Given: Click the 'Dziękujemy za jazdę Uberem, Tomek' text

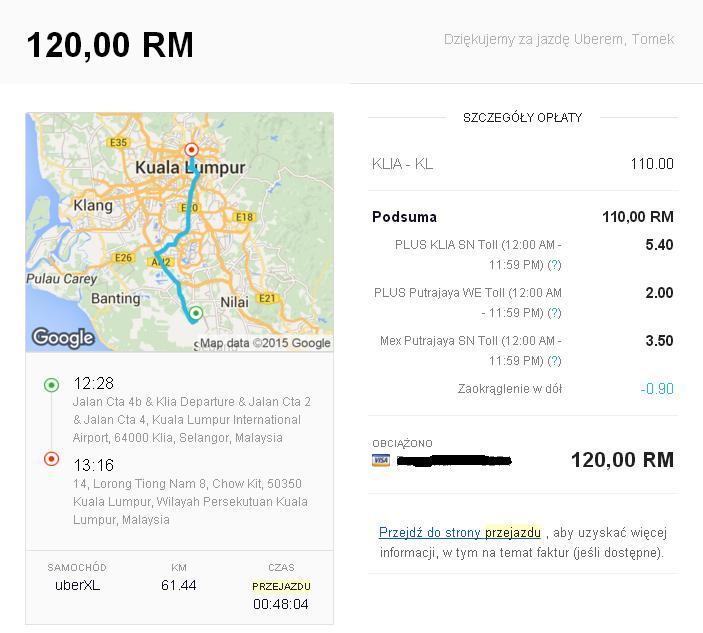Looking at the screenshot, I should coord(559,39).
